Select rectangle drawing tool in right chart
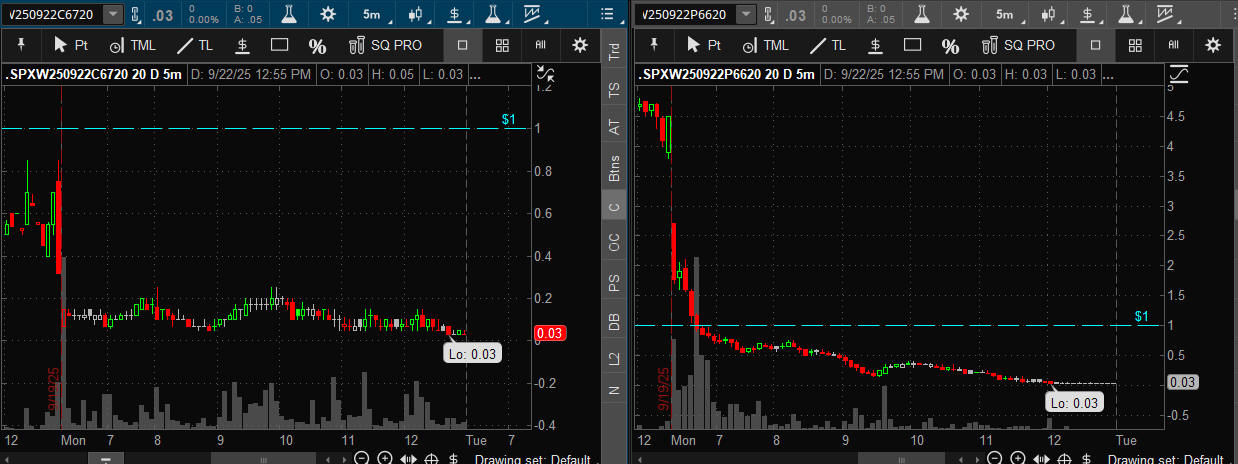Screen dimensions: 1238x464 (x=913, y=44)
